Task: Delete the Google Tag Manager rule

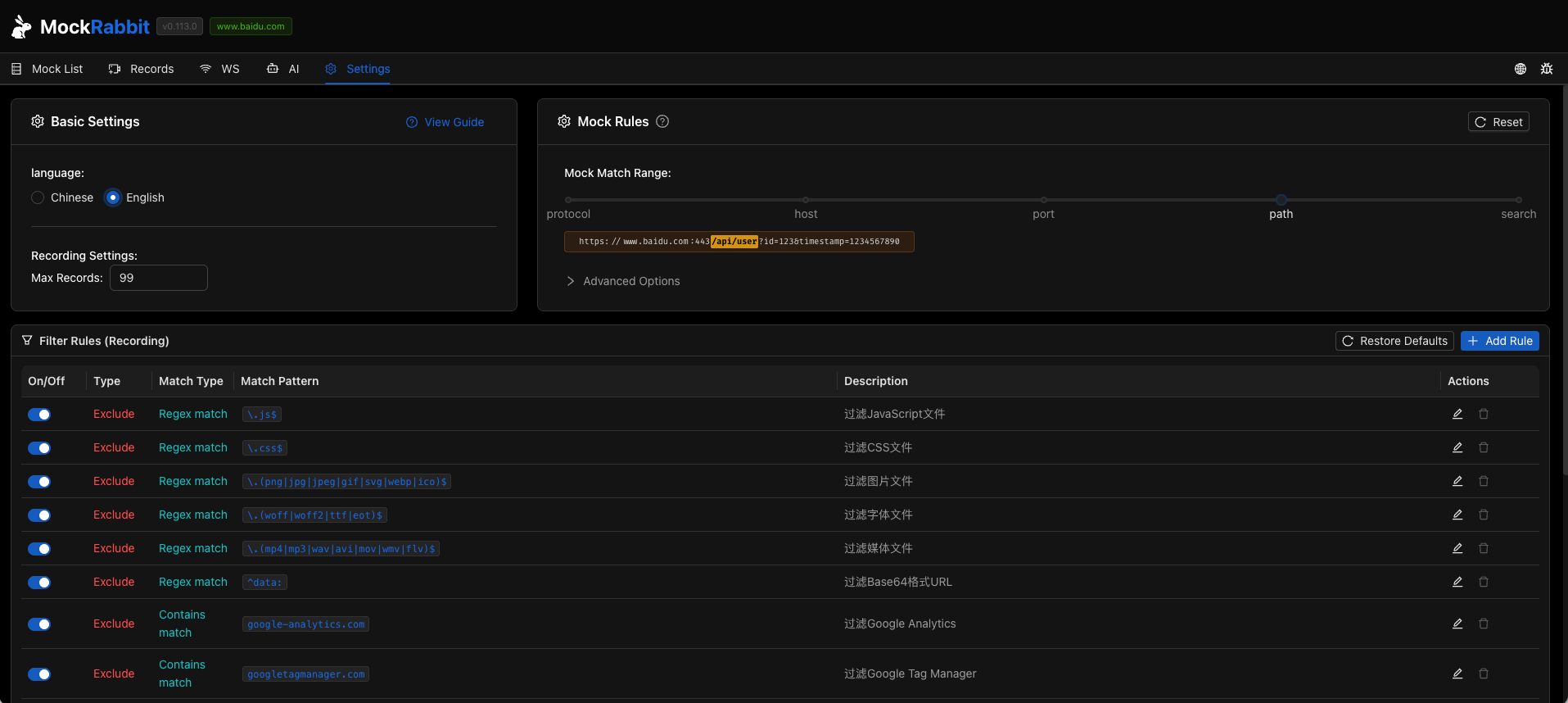Action: tap(1483, 674)
